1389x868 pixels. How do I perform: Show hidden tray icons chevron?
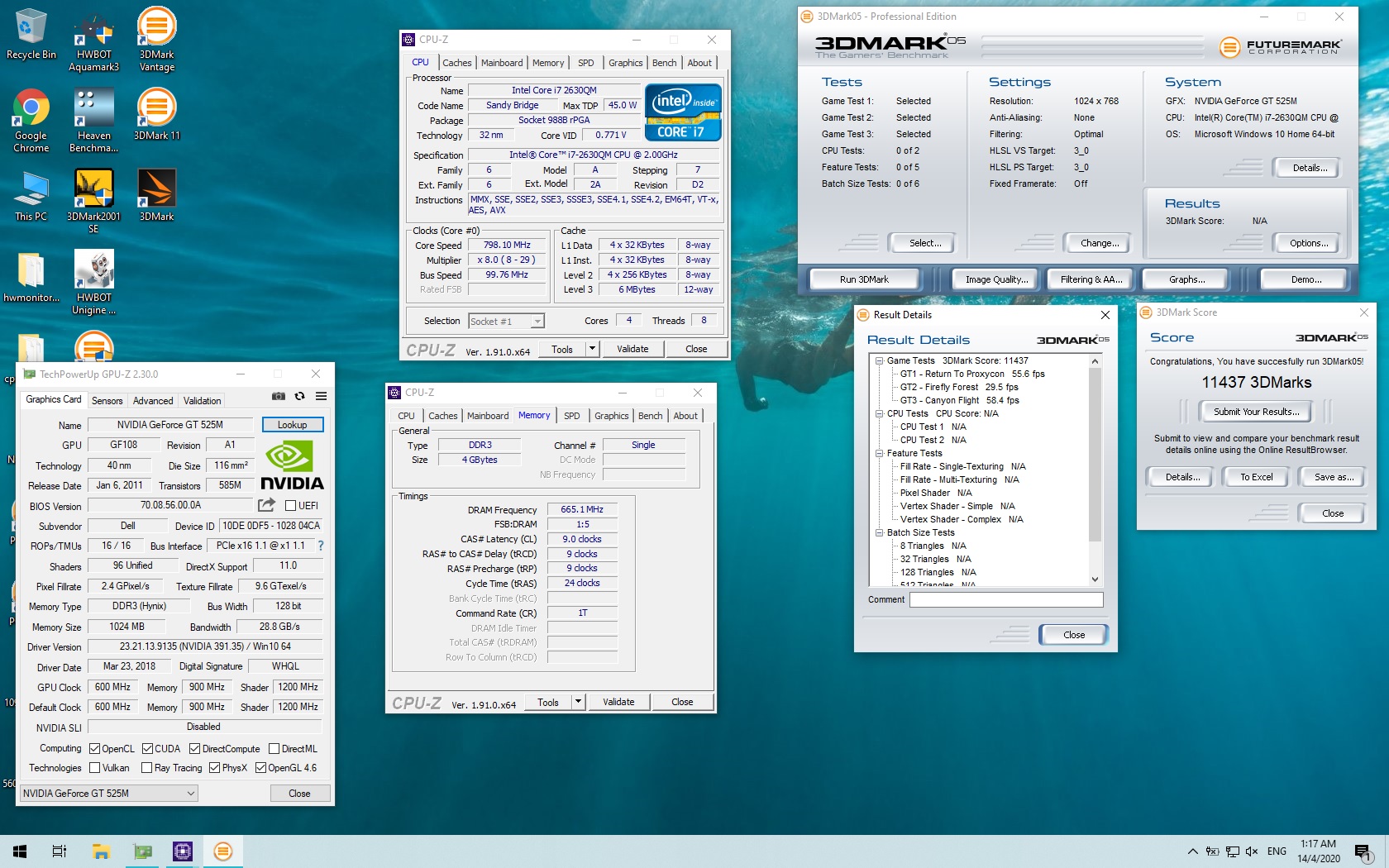1192,851
